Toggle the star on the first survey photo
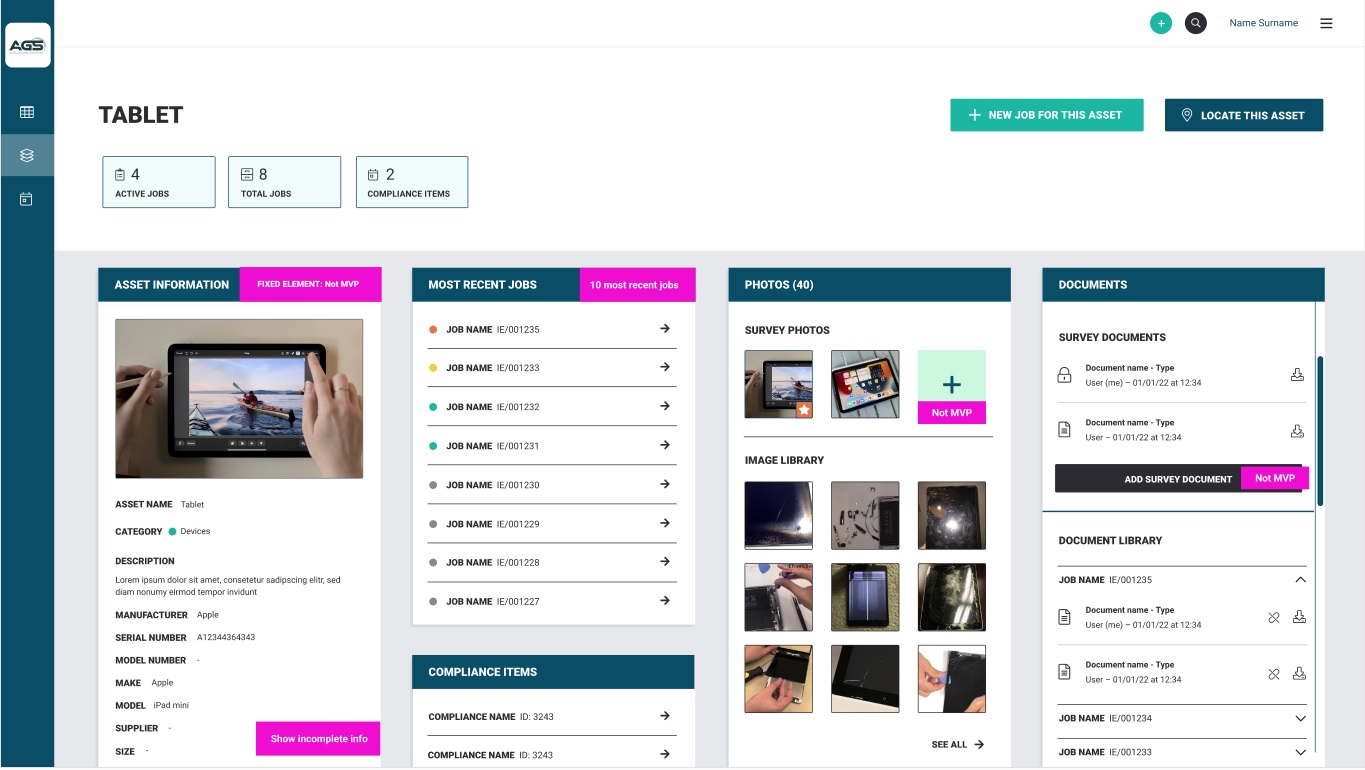This screenshot has width=1365, height=770. coord(804,409)
